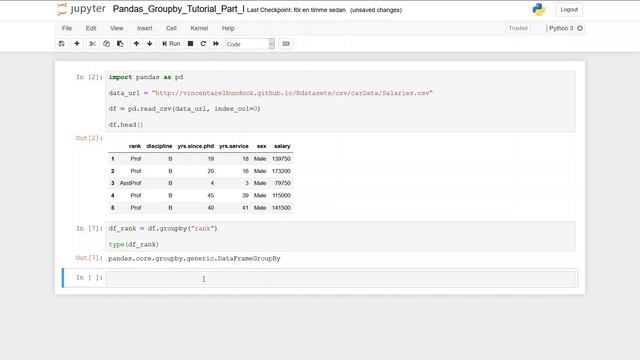
Task: Interrupt the kernel with the stop icon
Action: coord(190,44)
